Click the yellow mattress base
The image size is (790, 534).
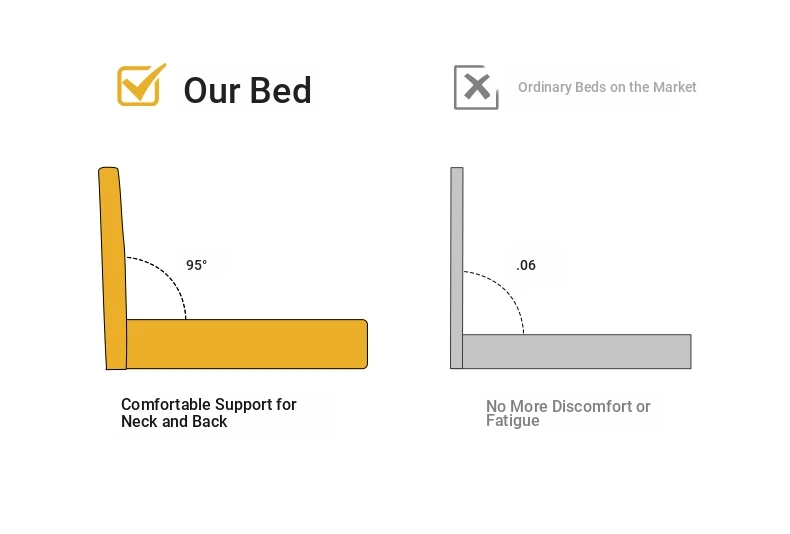(247, 344)
